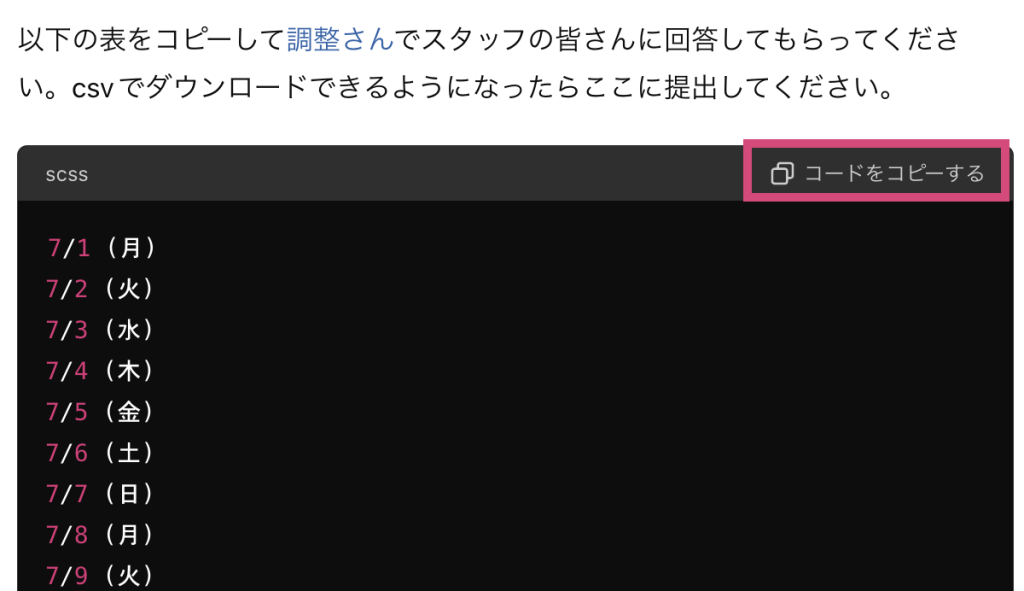Click the 7/6 date line

[100, 453]
